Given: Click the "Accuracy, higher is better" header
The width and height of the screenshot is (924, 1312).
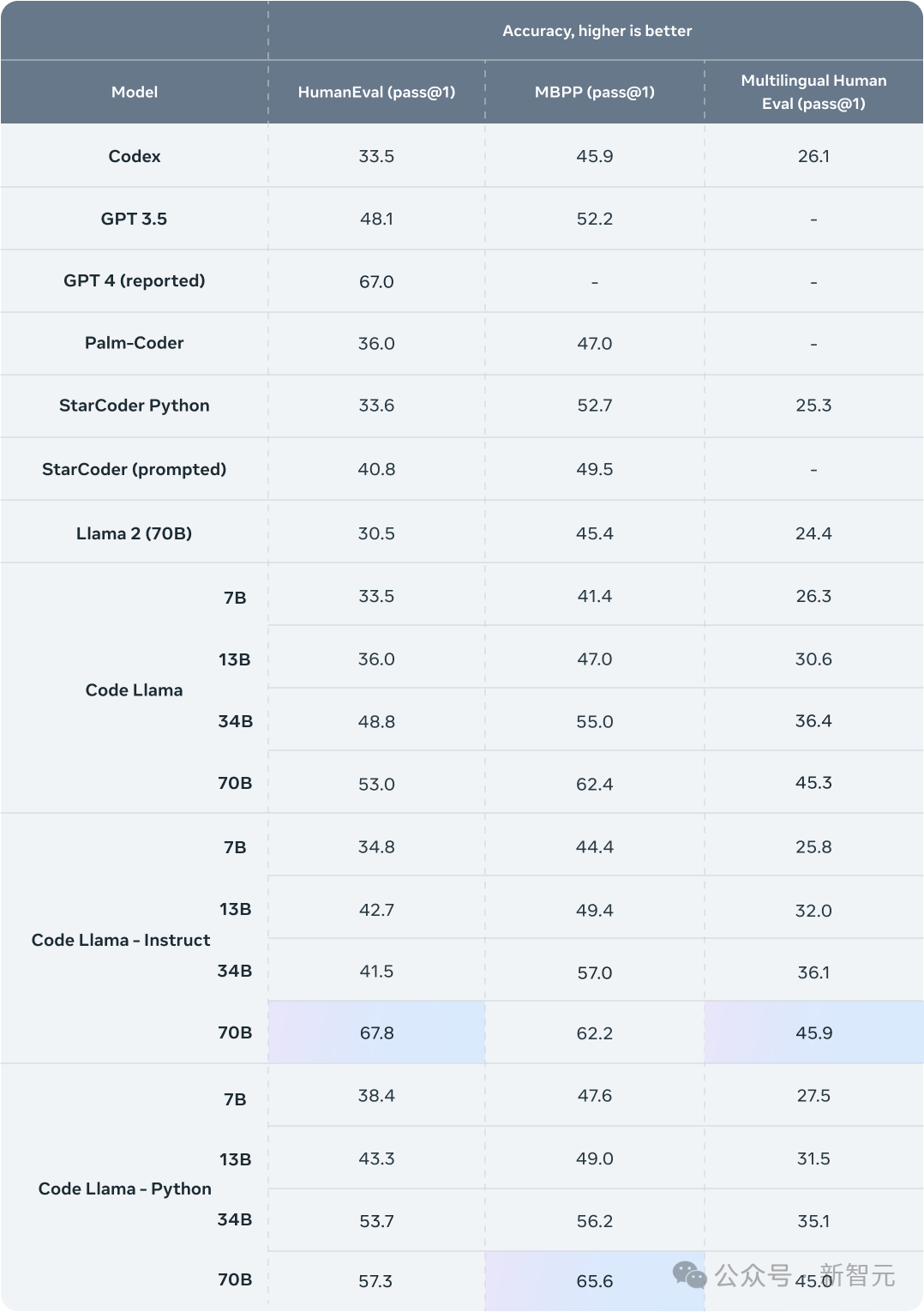Looking at the screenshot, I should coord(597,31).
